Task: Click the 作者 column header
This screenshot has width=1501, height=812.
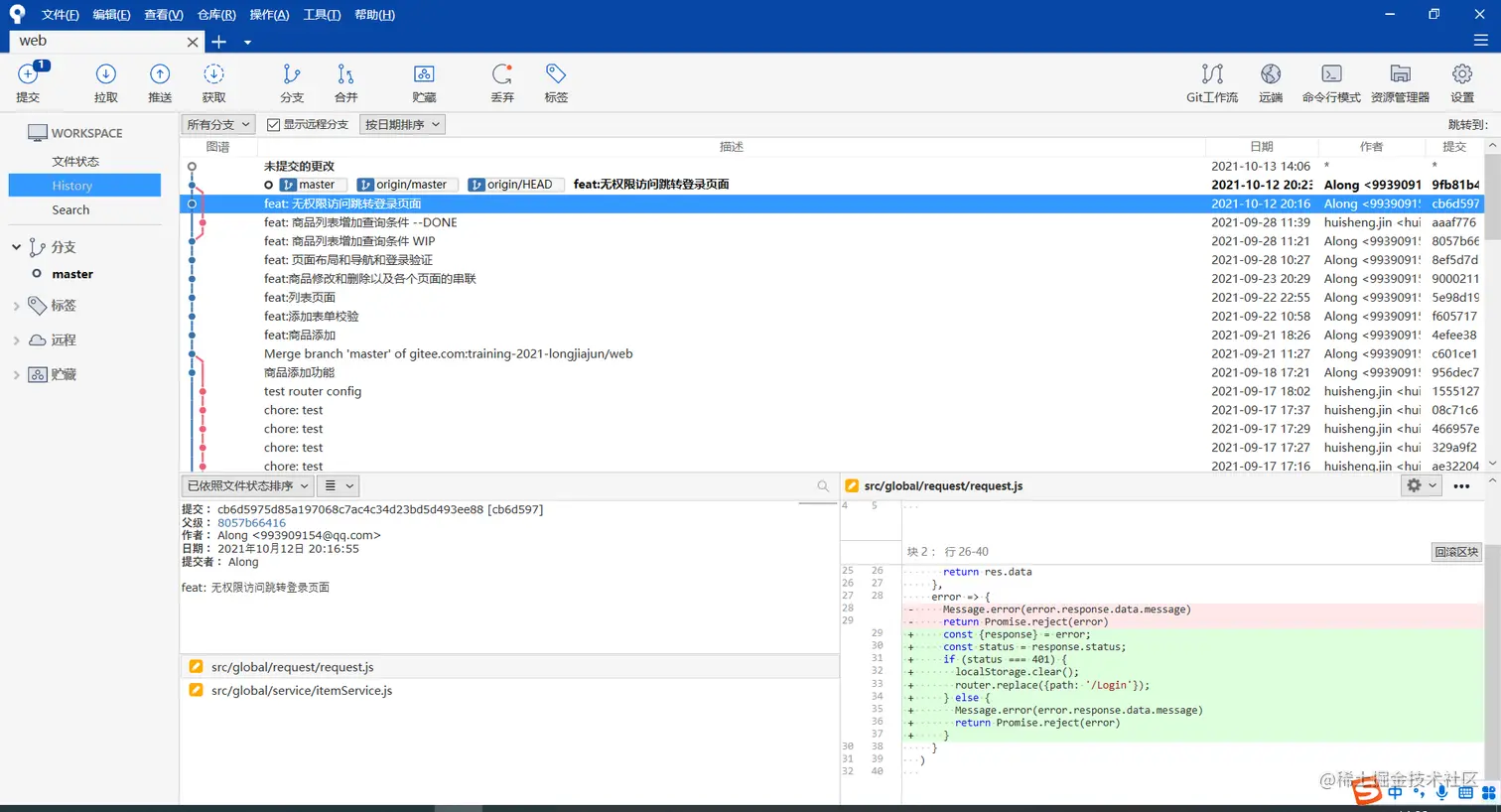Action: tap(1371, 146)
